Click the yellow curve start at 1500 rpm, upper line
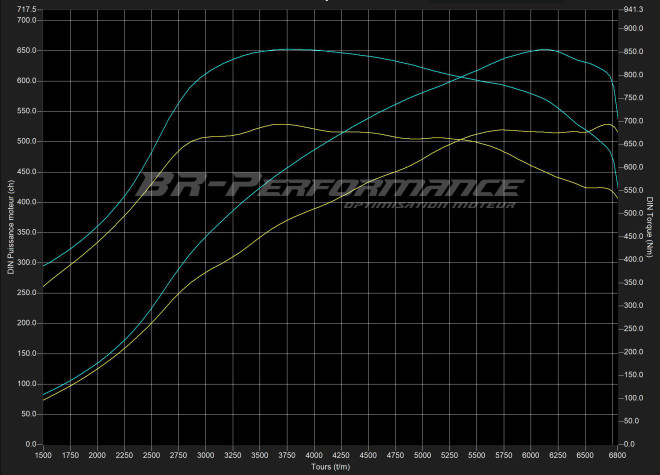Image resolution: width=660 pixels, height=475 pixels. (45, 287)
